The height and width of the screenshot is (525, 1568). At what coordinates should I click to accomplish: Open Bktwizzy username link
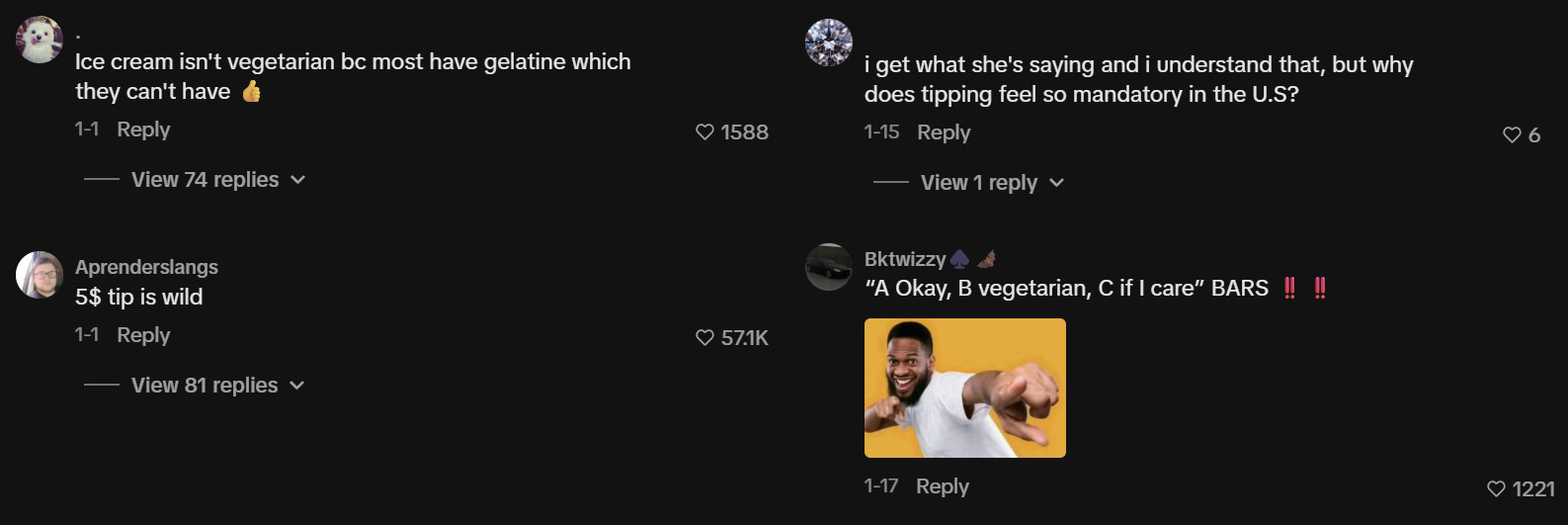coord(905,259)
